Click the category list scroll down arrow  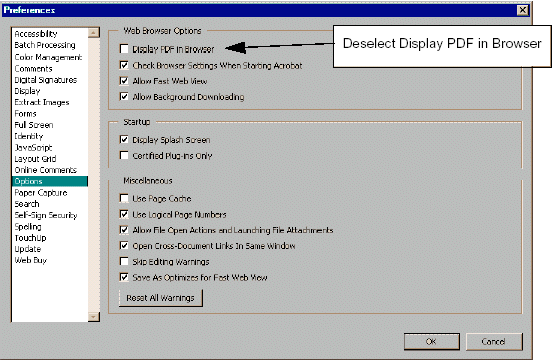click(94, 316)
